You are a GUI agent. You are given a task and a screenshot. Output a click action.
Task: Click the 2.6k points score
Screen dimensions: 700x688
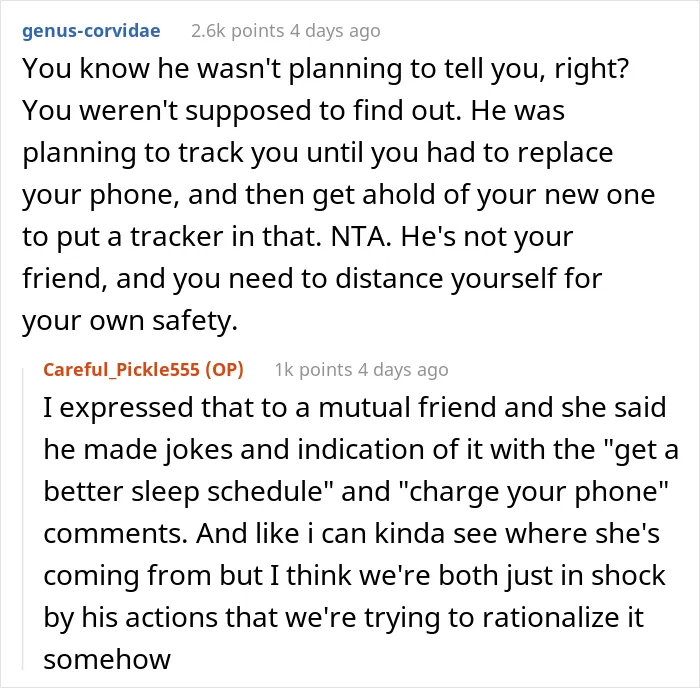pyautogui.click(x=238, y=31)
